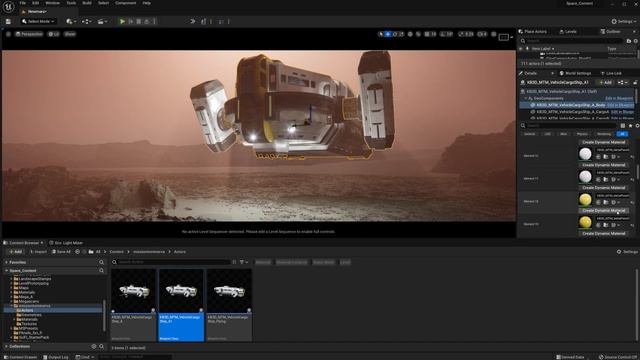
Task: Activate the viewport translate tool icon
Action: click(388, 34)
